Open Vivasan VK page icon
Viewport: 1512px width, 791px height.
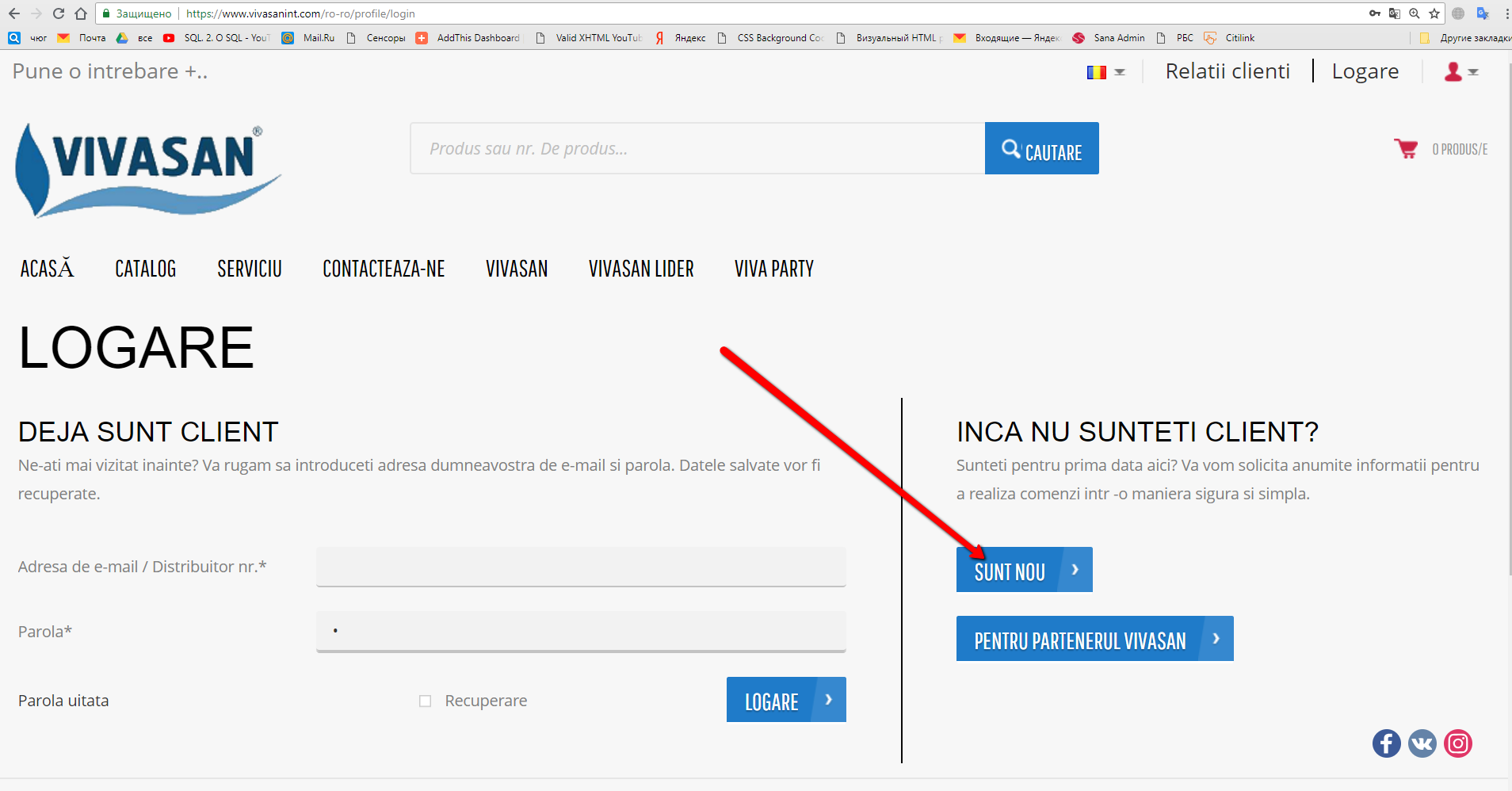click(x=1422, y=743)
